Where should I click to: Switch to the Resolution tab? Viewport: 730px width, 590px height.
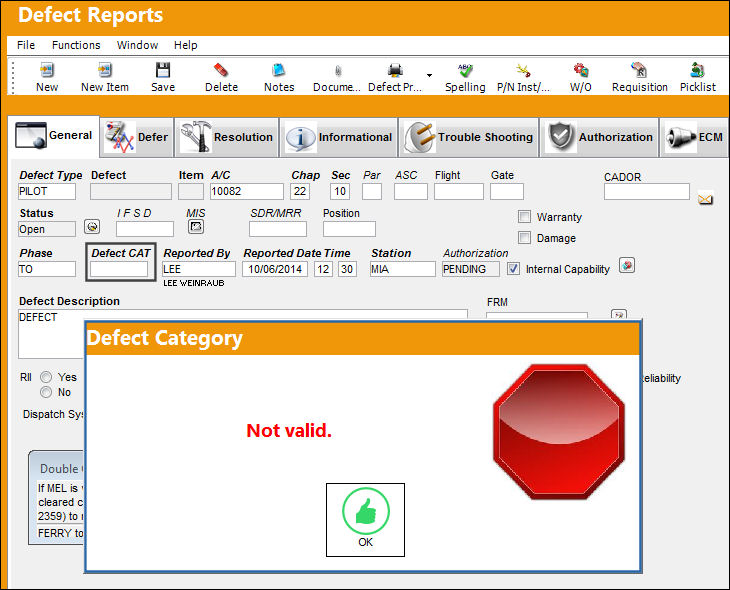(227, 137)
